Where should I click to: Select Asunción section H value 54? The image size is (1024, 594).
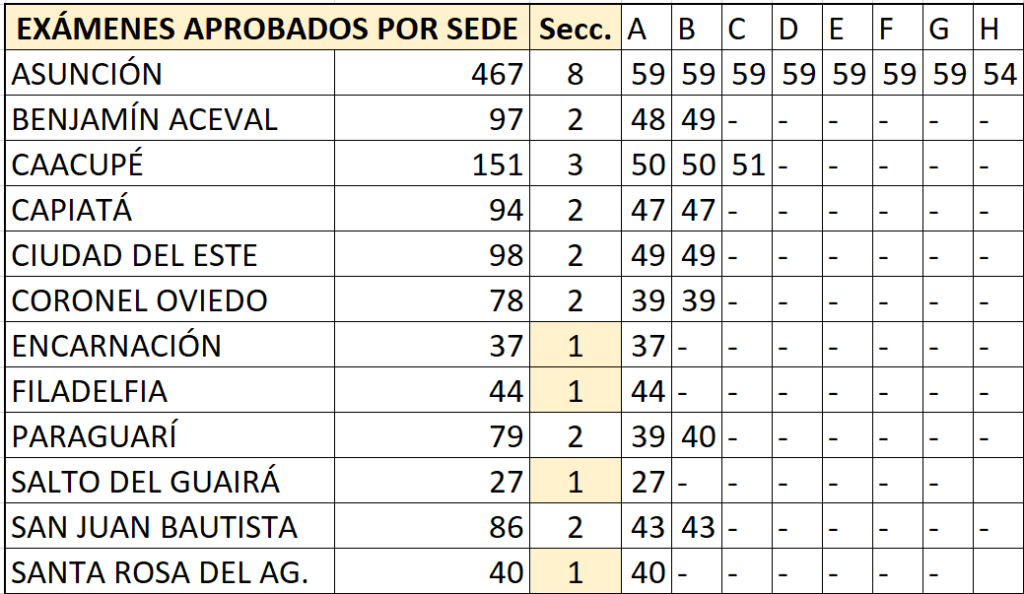tap(998, 73)
